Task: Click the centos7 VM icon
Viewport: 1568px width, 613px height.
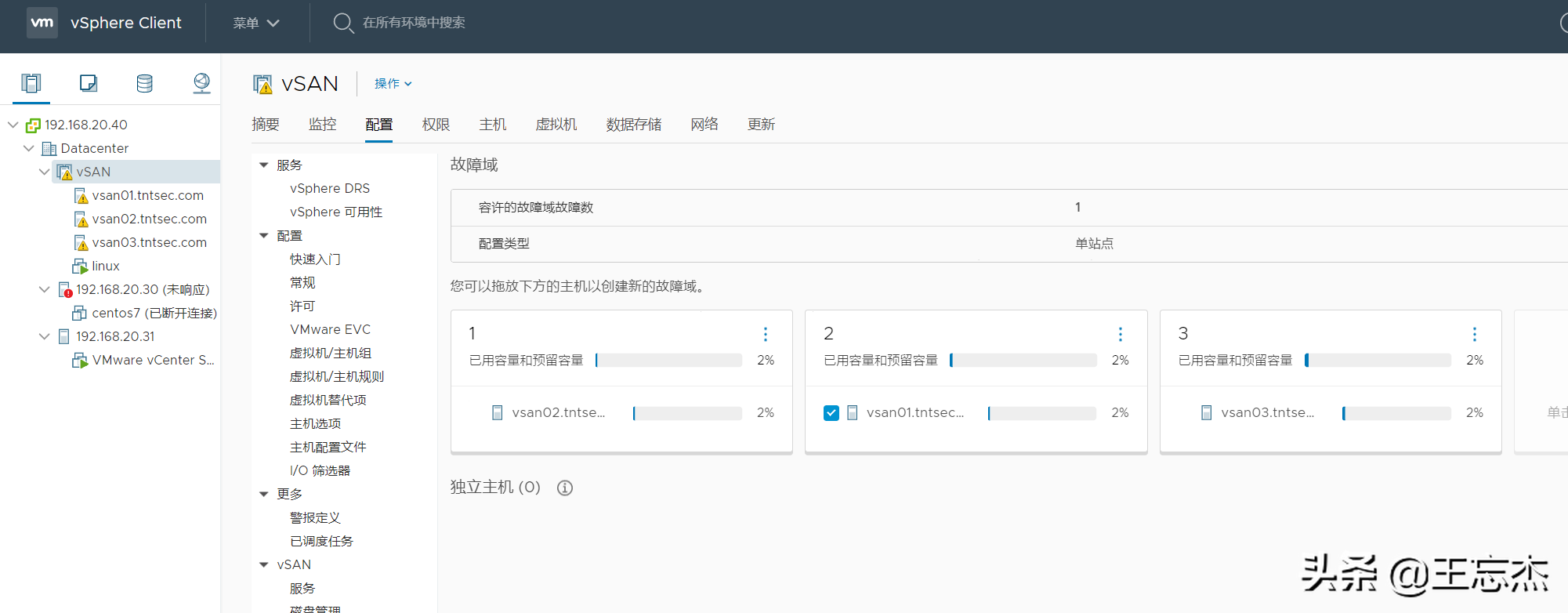Action: [79, 313]
